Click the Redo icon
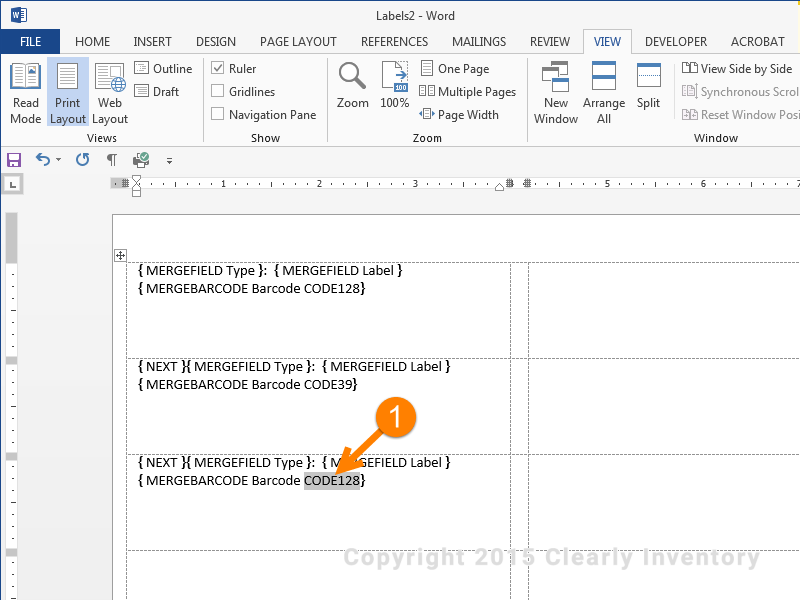The height and width of the screenshot is (600, 800). point(82,160)
